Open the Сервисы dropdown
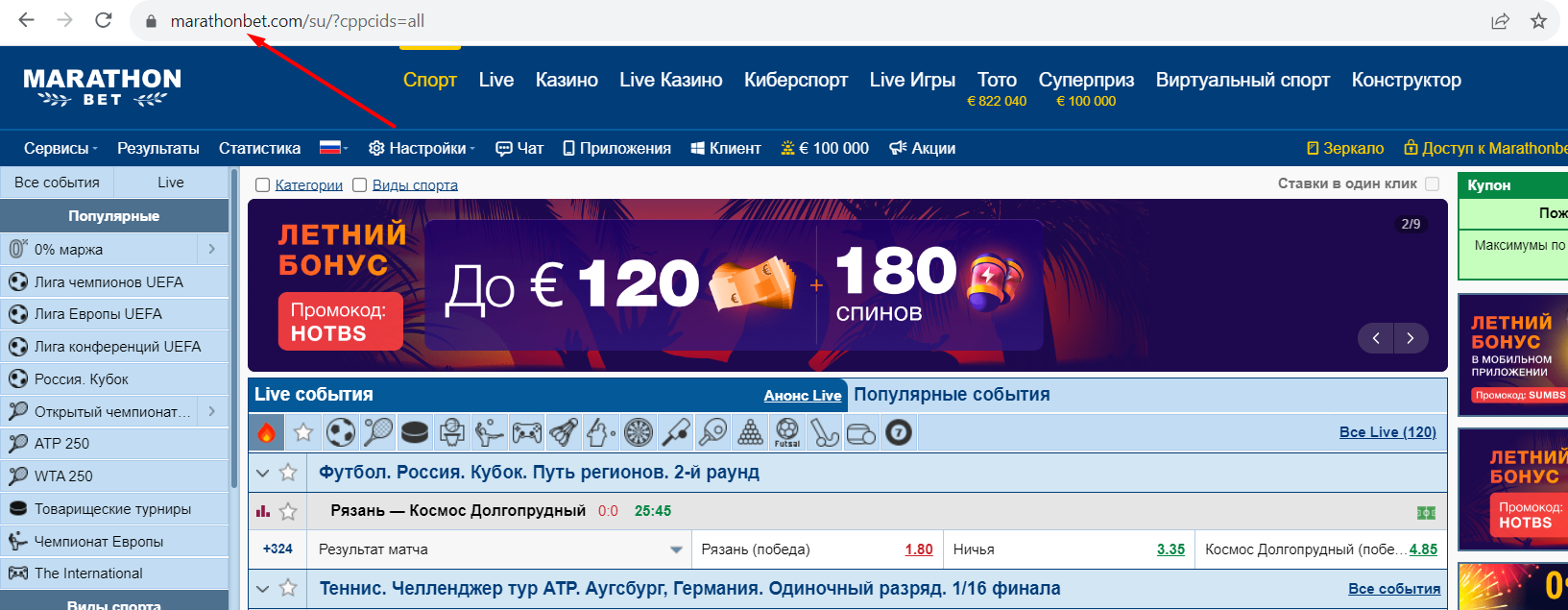Image resolution: width=1568 pixels, height=610 pixels. [x=60, y=148]
